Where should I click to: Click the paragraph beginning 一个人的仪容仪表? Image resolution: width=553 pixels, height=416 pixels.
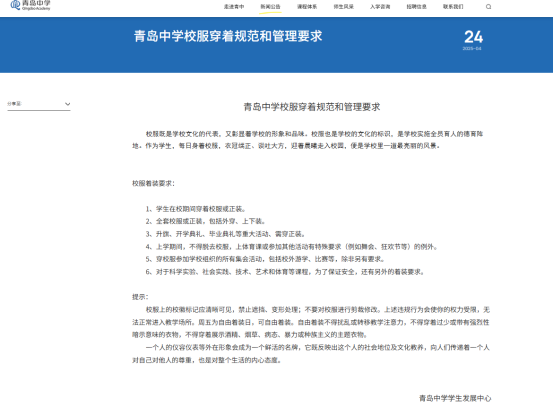point(311,354)
